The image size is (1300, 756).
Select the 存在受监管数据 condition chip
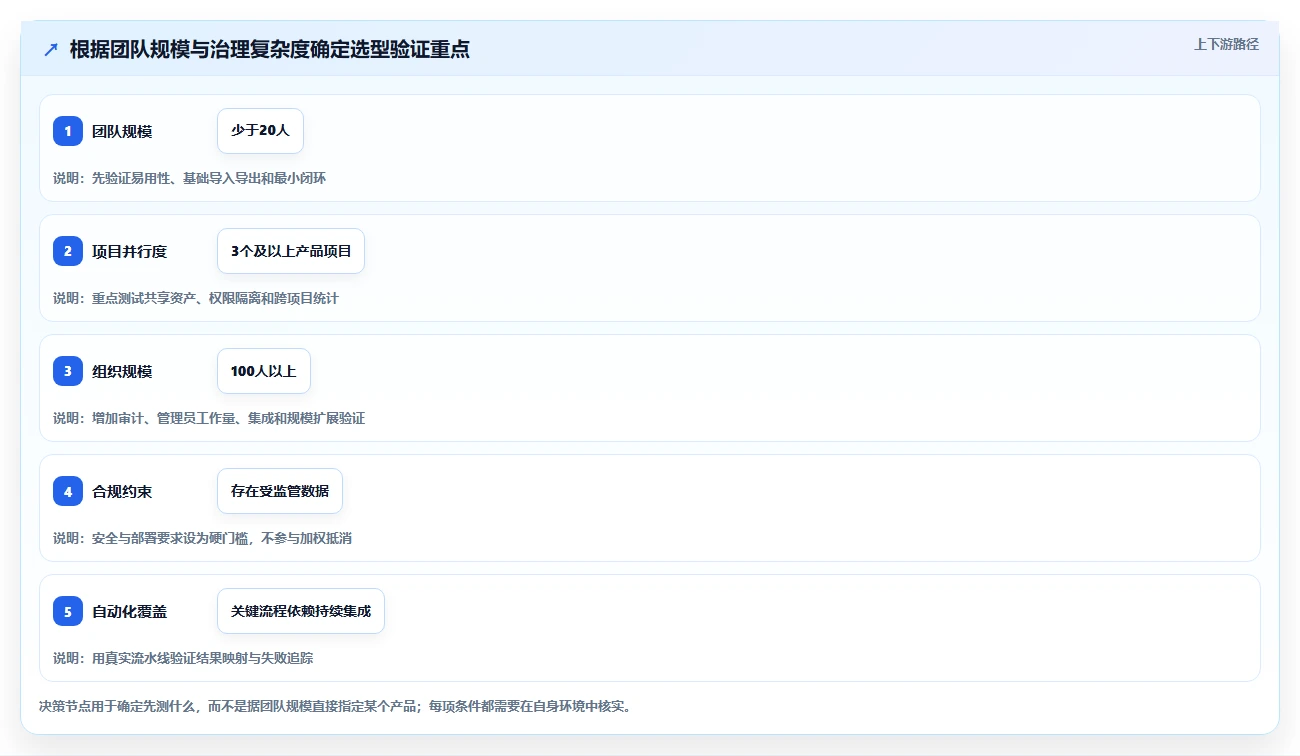pyautogui.click(x=280, y=491)
